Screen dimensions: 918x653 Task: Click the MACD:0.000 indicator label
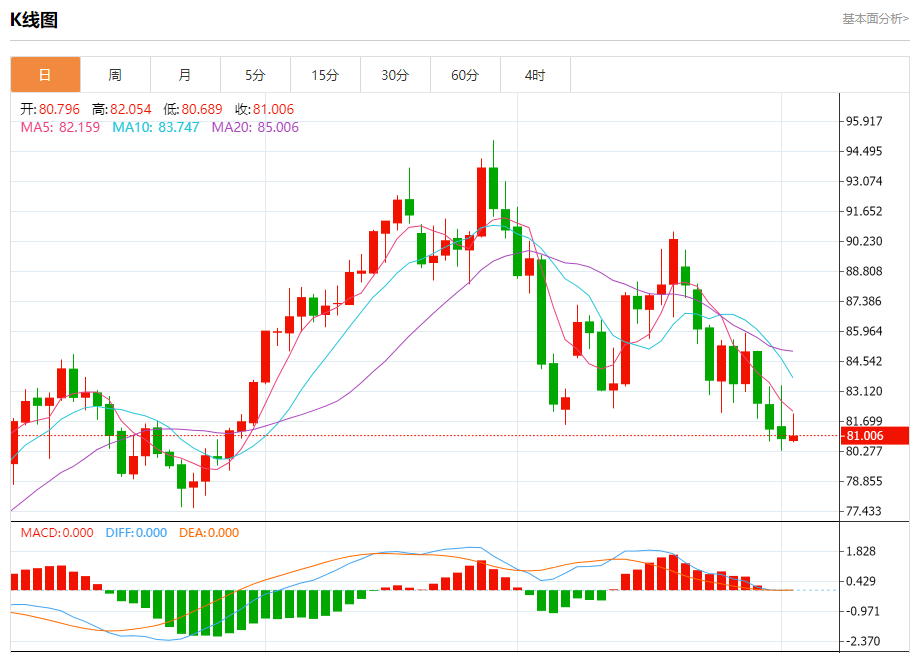coord(57,533)
